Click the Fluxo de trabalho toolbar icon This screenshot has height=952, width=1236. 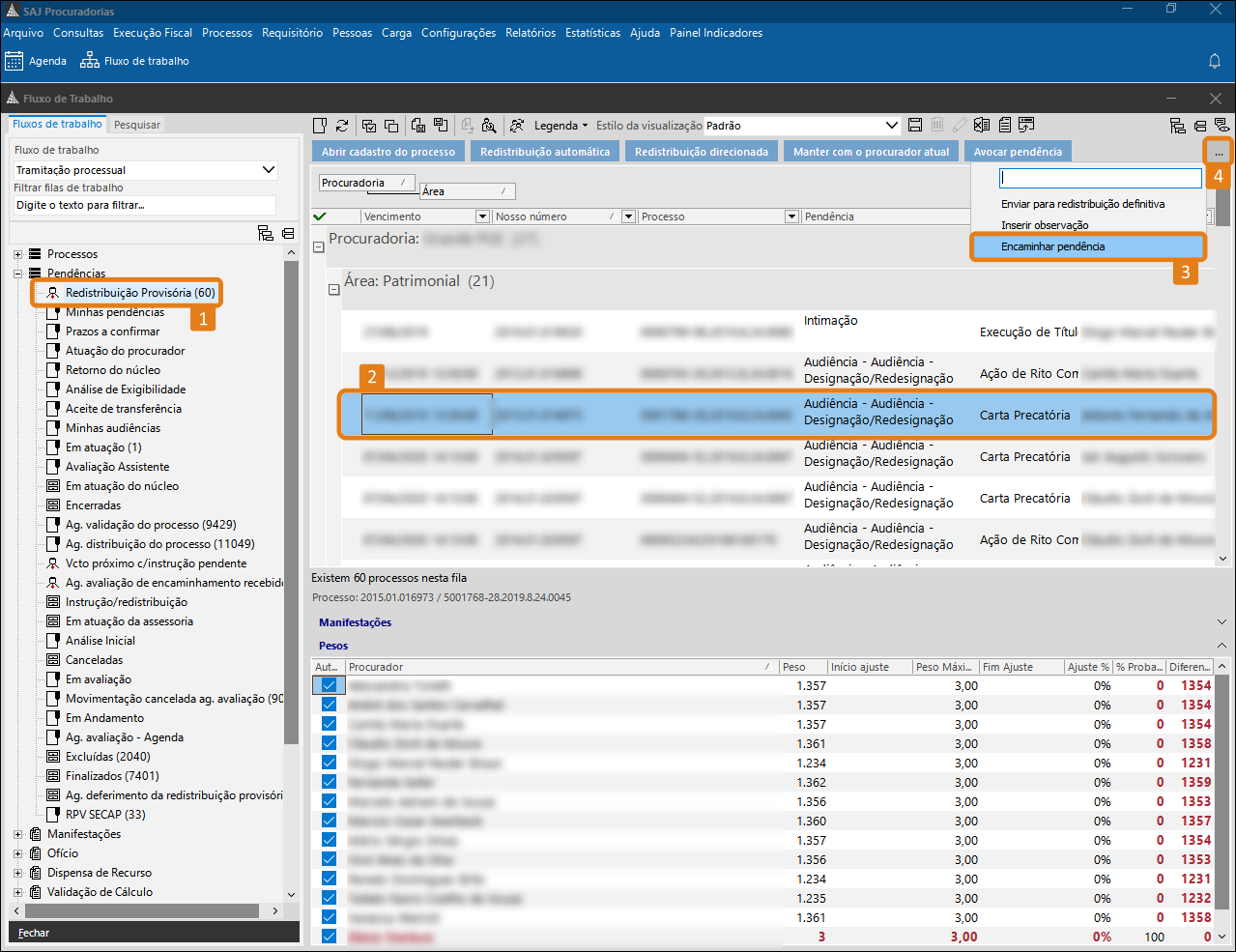point(90,61)
